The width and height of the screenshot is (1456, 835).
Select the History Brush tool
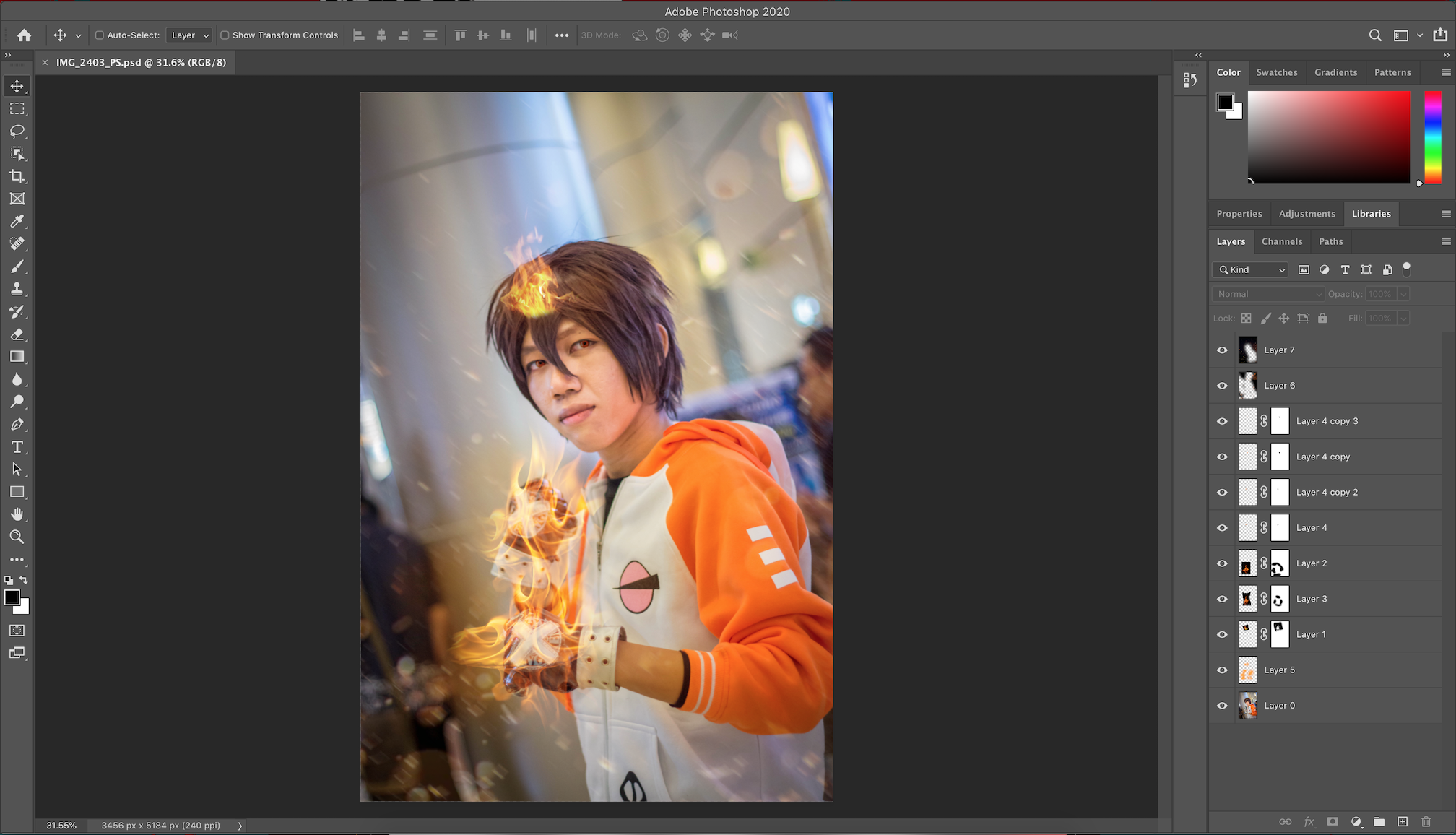coord(17,311)
